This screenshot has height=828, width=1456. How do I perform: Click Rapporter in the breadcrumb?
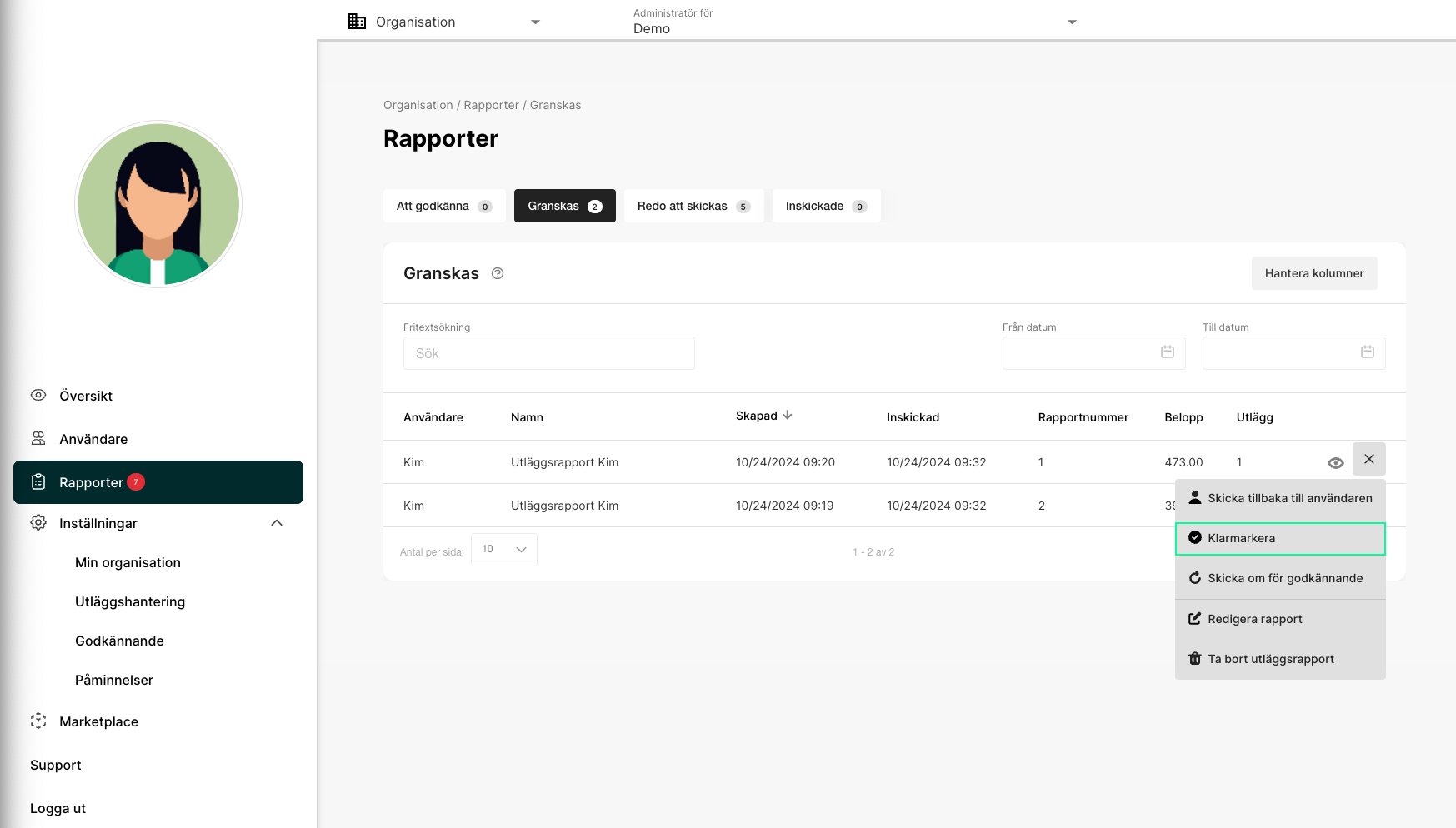491,105
